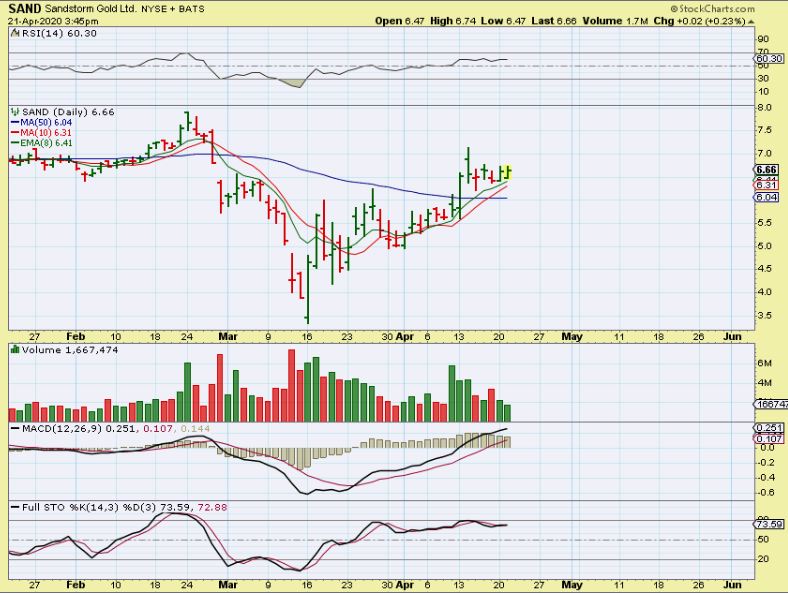
Task: Click the Volume 1,667,474 legend
Action: pyautogui.click(x=70, y=350)
